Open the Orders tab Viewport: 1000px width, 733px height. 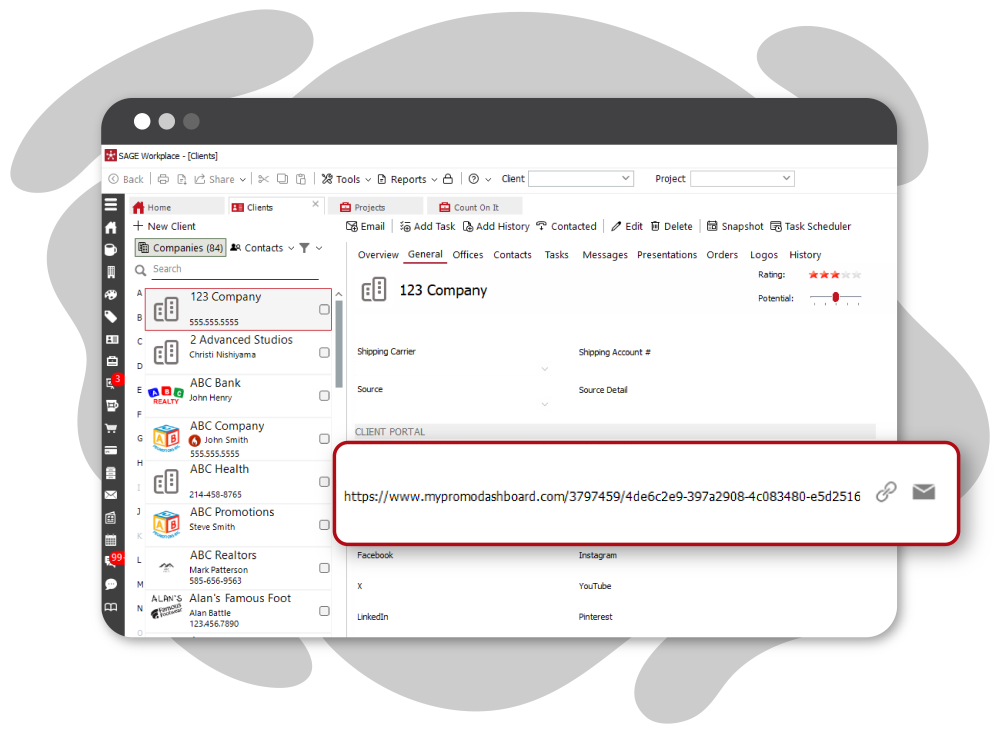tap(722, 255)
